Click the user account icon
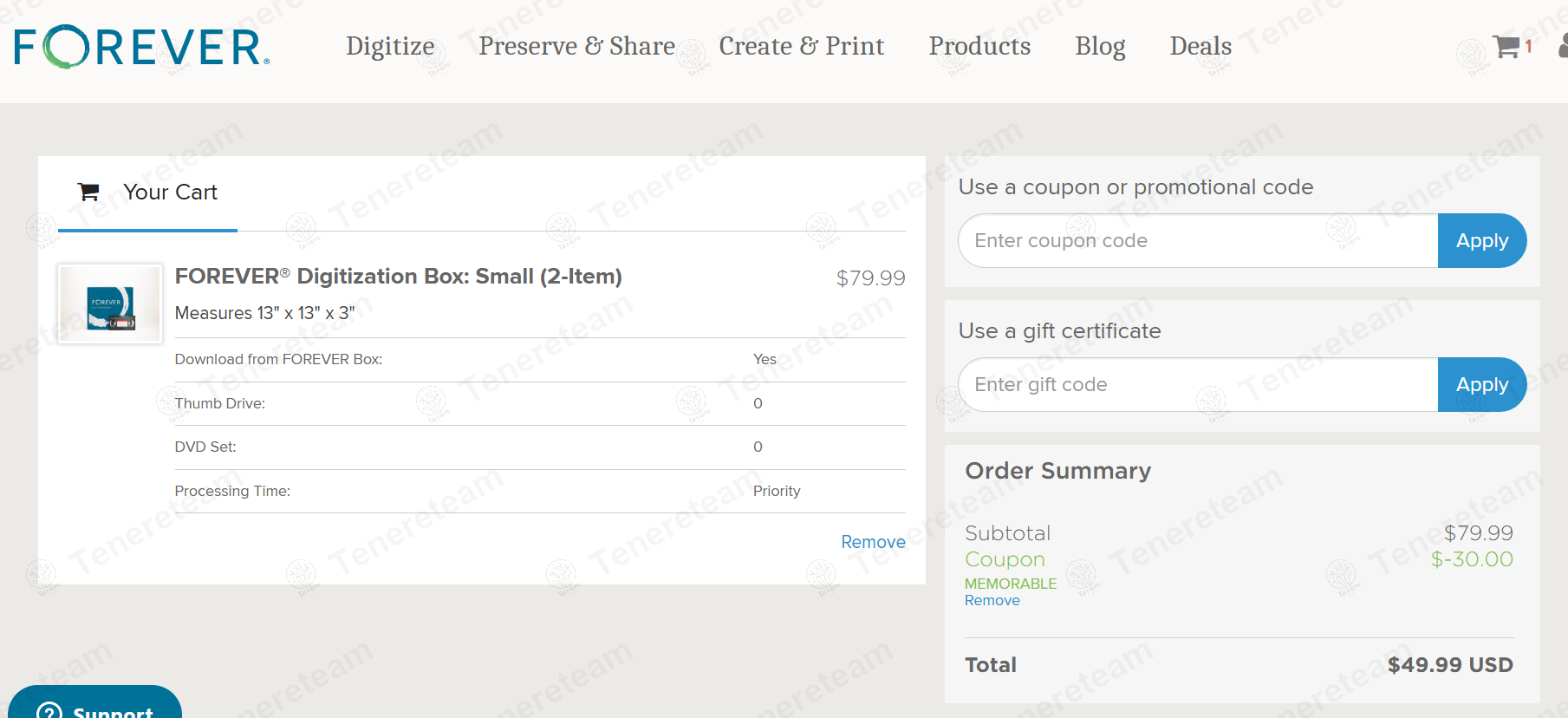1568x718 pixels. 1563,47
